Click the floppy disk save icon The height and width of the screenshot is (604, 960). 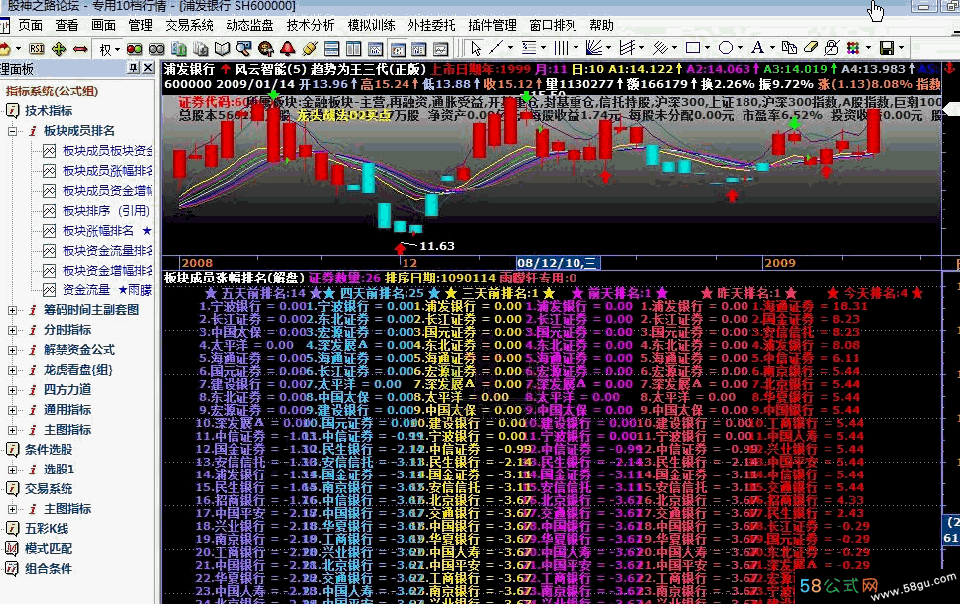[887, 47]
